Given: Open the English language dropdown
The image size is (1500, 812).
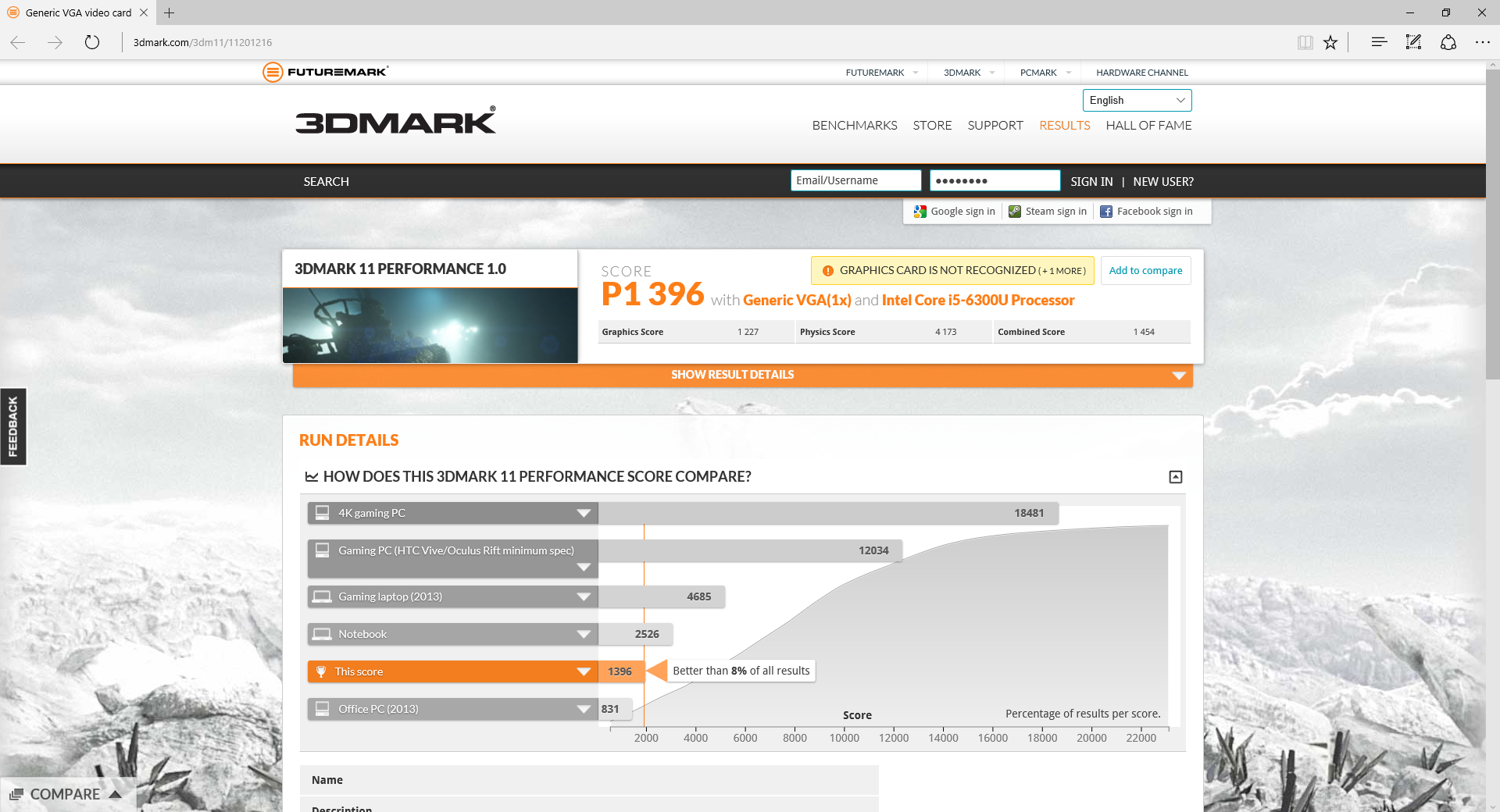Looking at the screenshot, I should (1137, 100).
